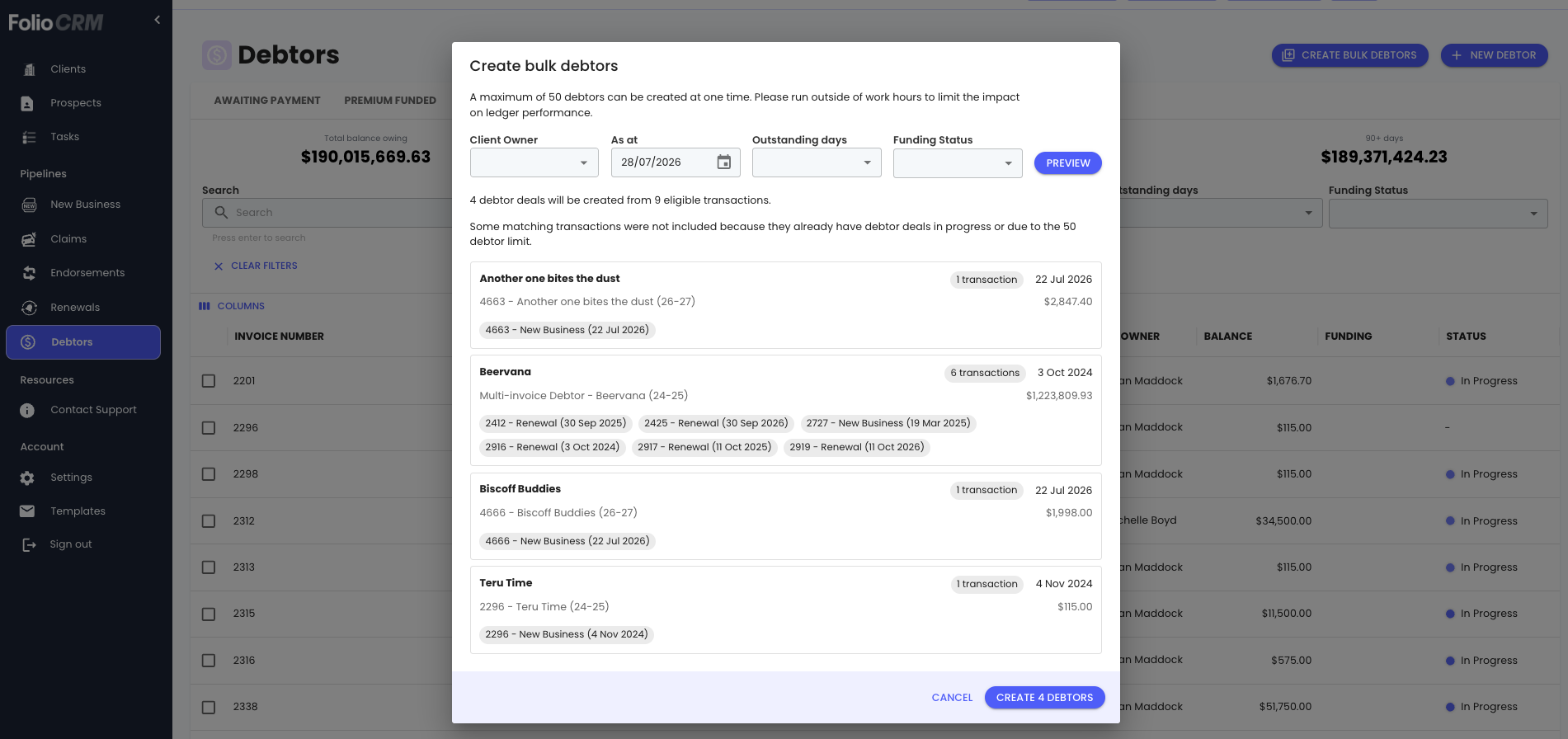Click the Beervana 6 transactions badge

tap(985, 373)
